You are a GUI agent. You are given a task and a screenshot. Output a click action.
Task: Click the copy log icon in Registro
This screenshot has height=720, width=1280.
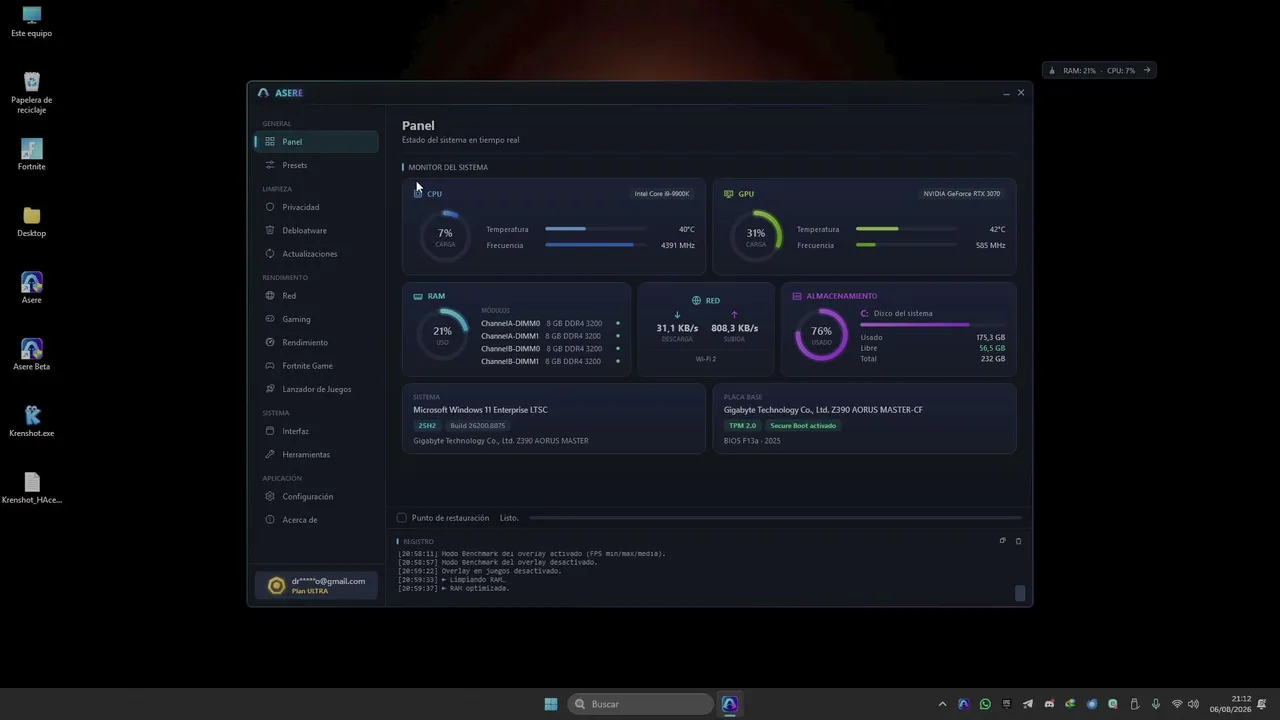(1002, 541)
